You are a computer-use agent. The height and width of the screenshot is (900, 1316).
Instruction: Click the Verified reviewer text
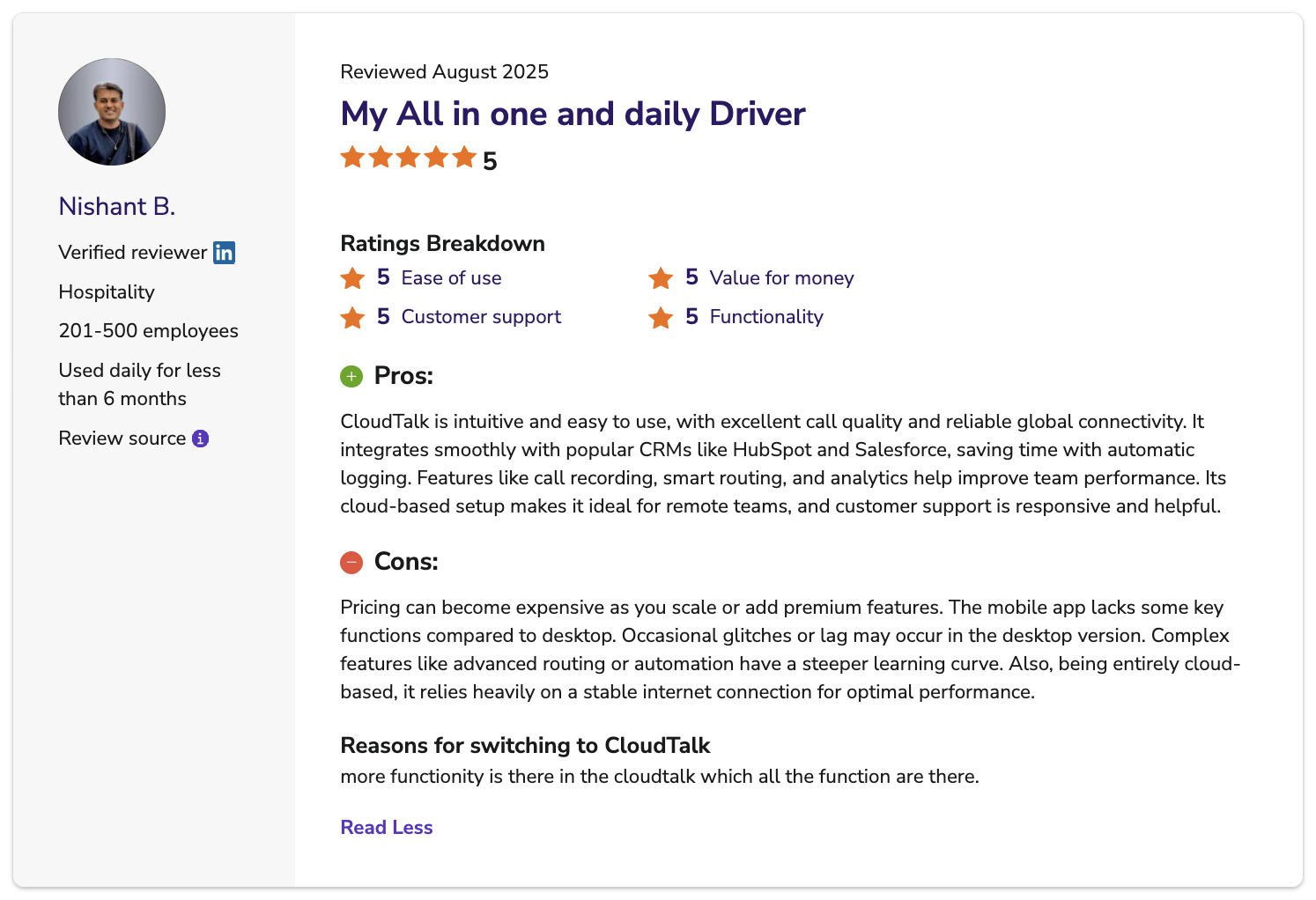(x=133, y=253)
